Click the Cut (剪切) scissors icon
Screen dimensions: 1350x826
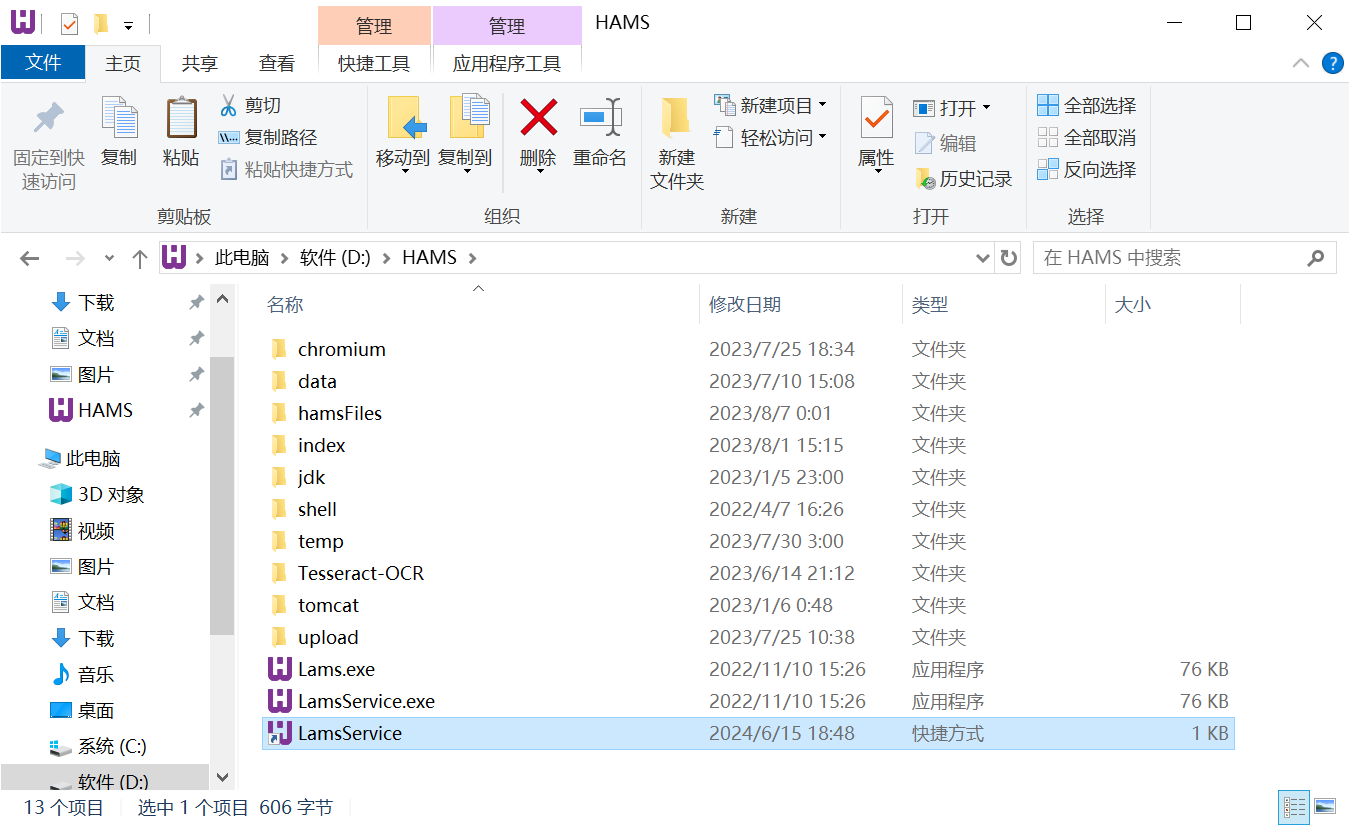[x=229, y=105]
